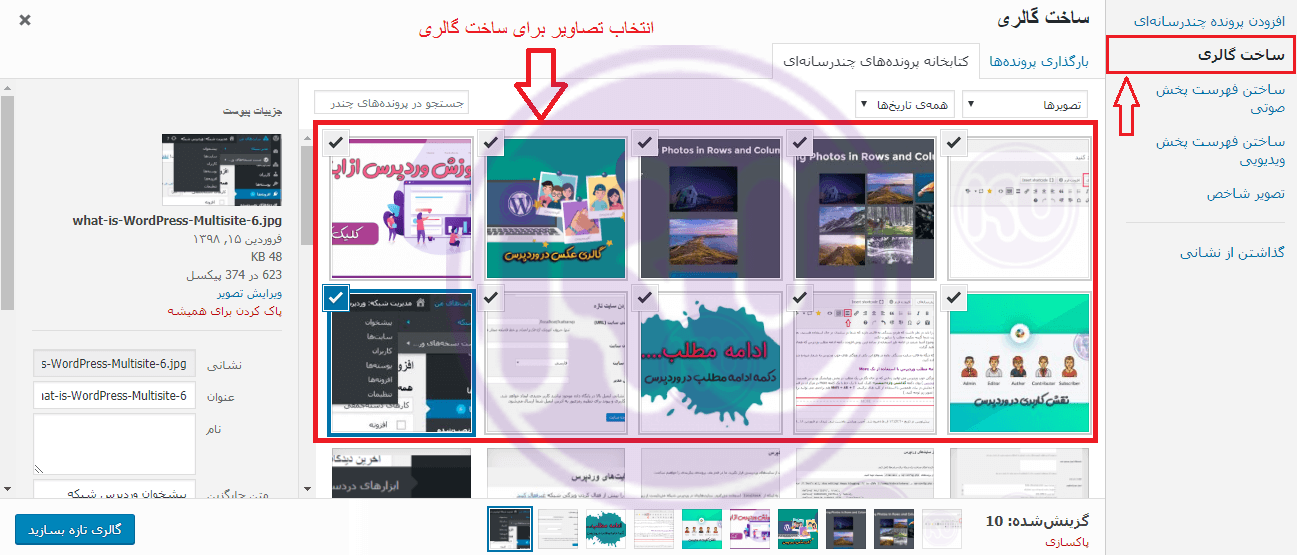Uncheck the checkmark on the site-creation form screenshot thumbnail
This screenshot has width=1297, height=555.
click(x=491, y=297)
